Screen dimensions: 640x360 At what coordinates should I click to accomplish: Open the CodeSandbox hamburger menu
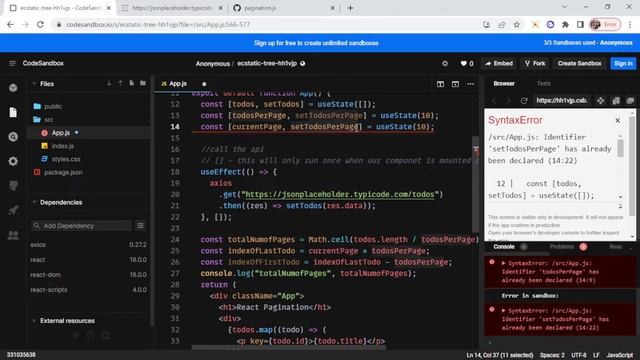12,63
